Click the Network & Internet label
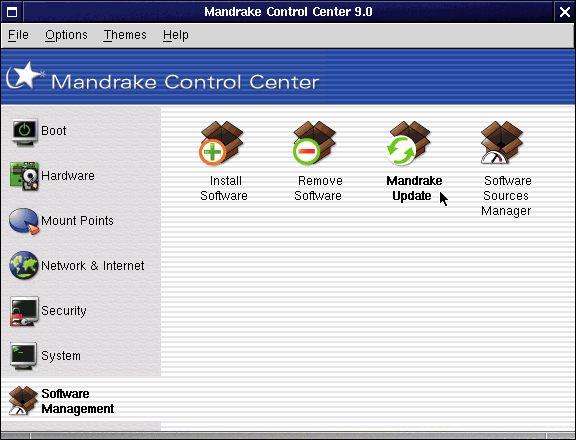This screenshot has width=576, height=440. point(93,266)
